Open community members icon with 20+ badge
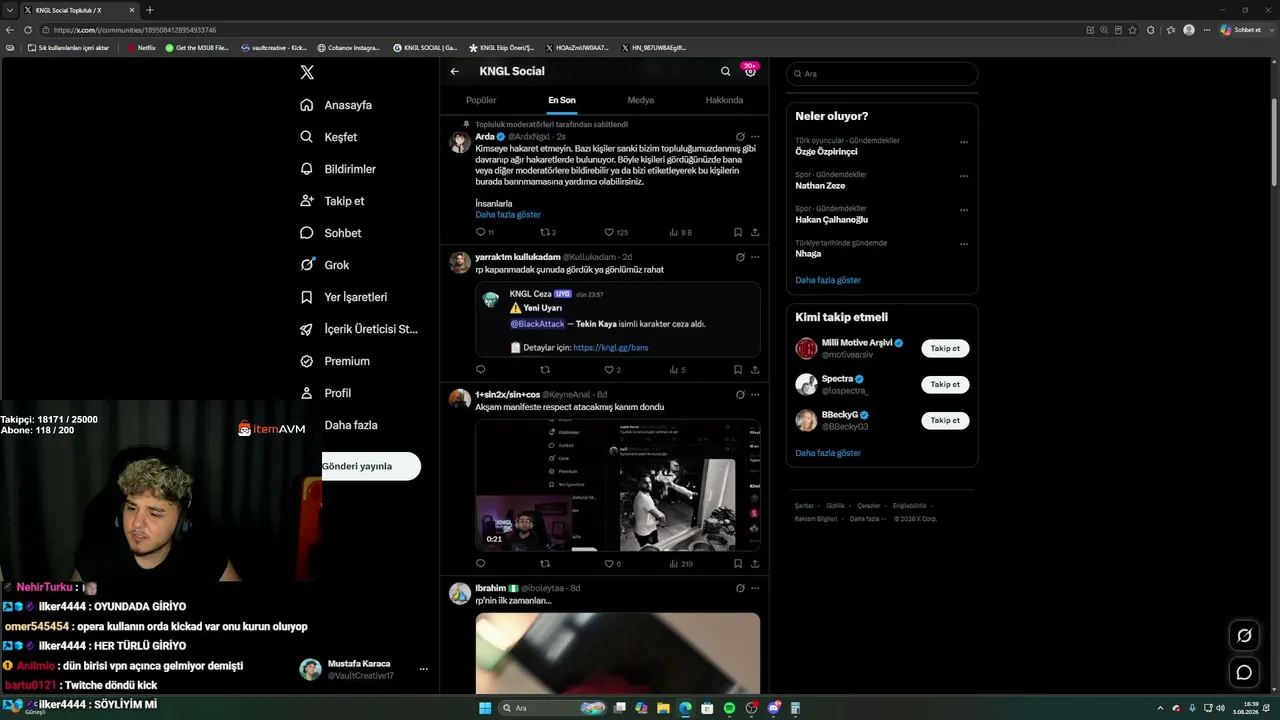 pos(750,71)
